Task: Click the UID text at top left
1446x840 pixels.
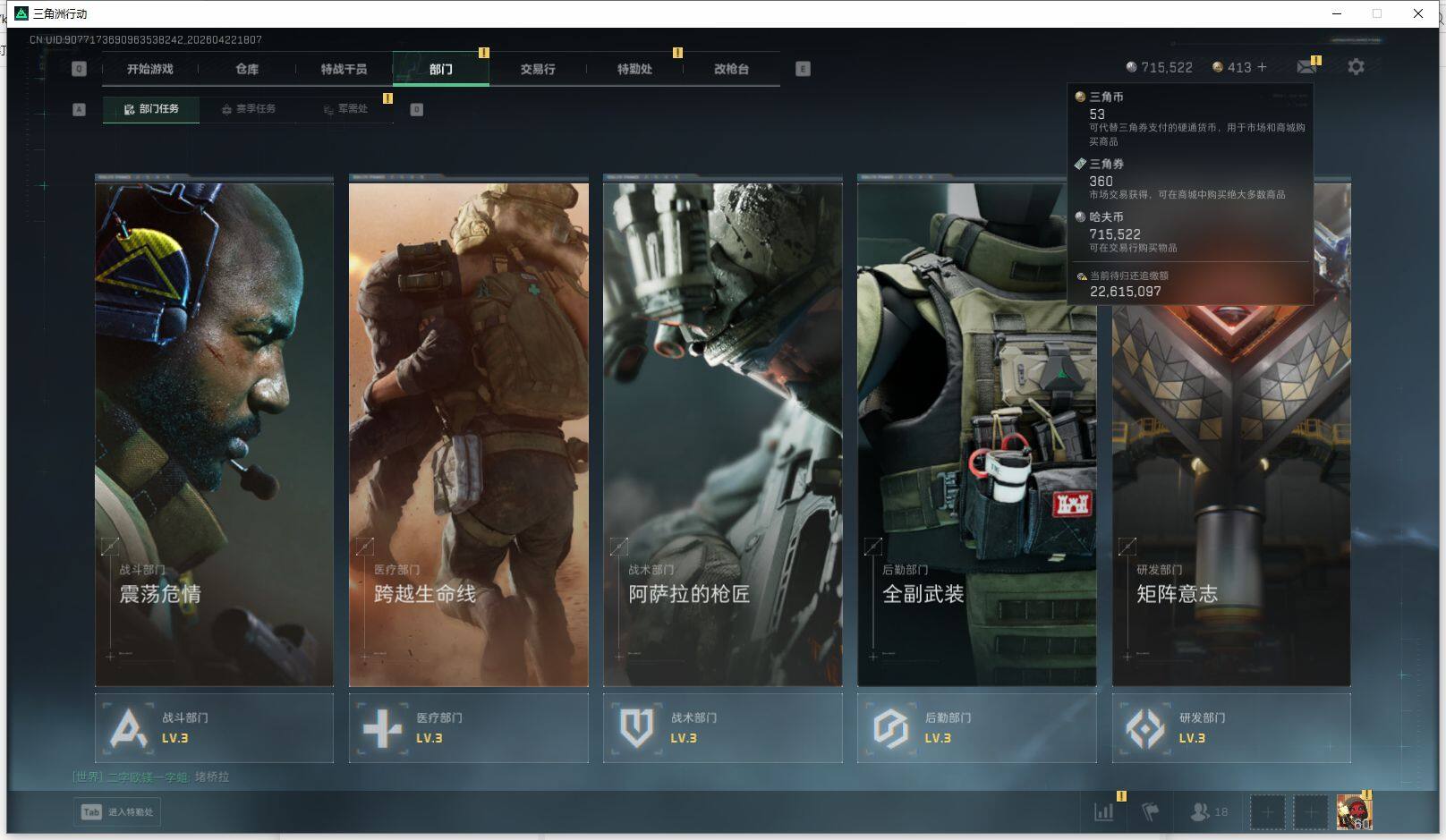Action: click(x=146, y=40)
